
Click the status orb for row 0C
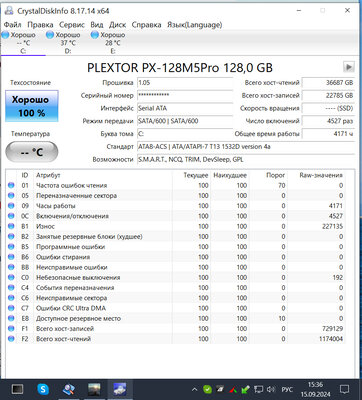click(x=11, y=216)
